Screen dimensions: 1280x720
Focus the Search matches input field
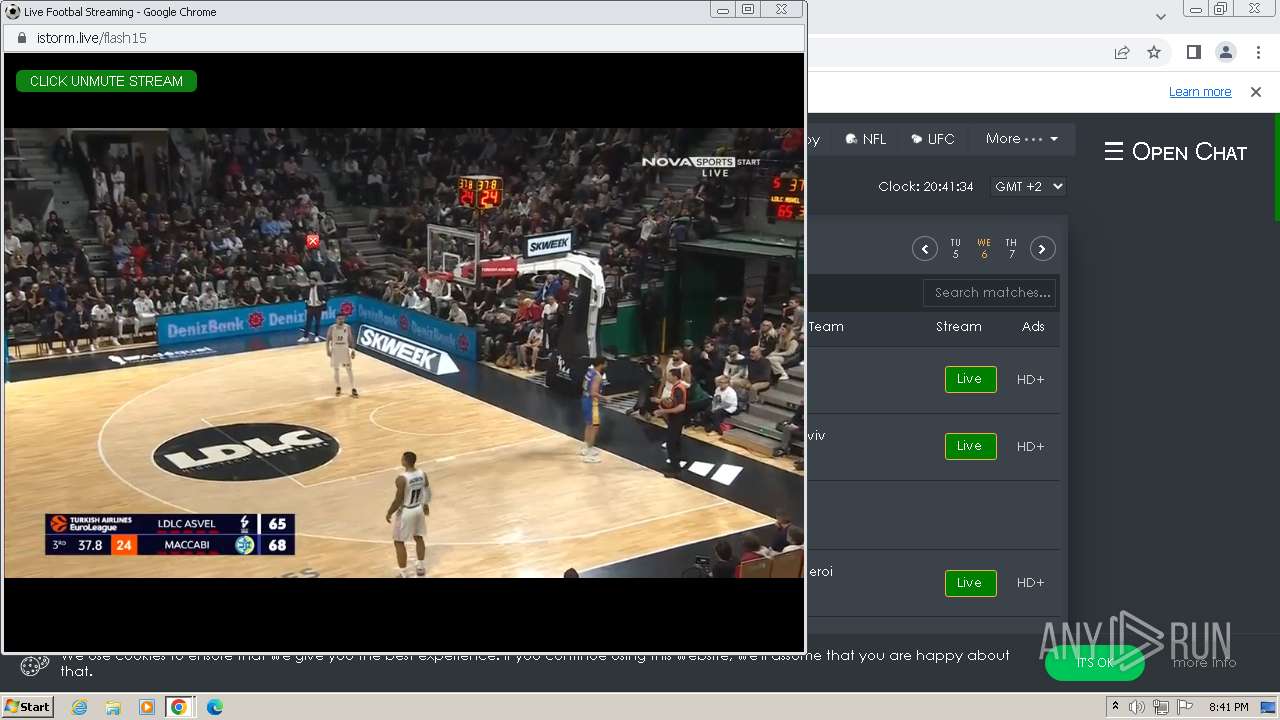pyautogui.click(x=989, y=293)
